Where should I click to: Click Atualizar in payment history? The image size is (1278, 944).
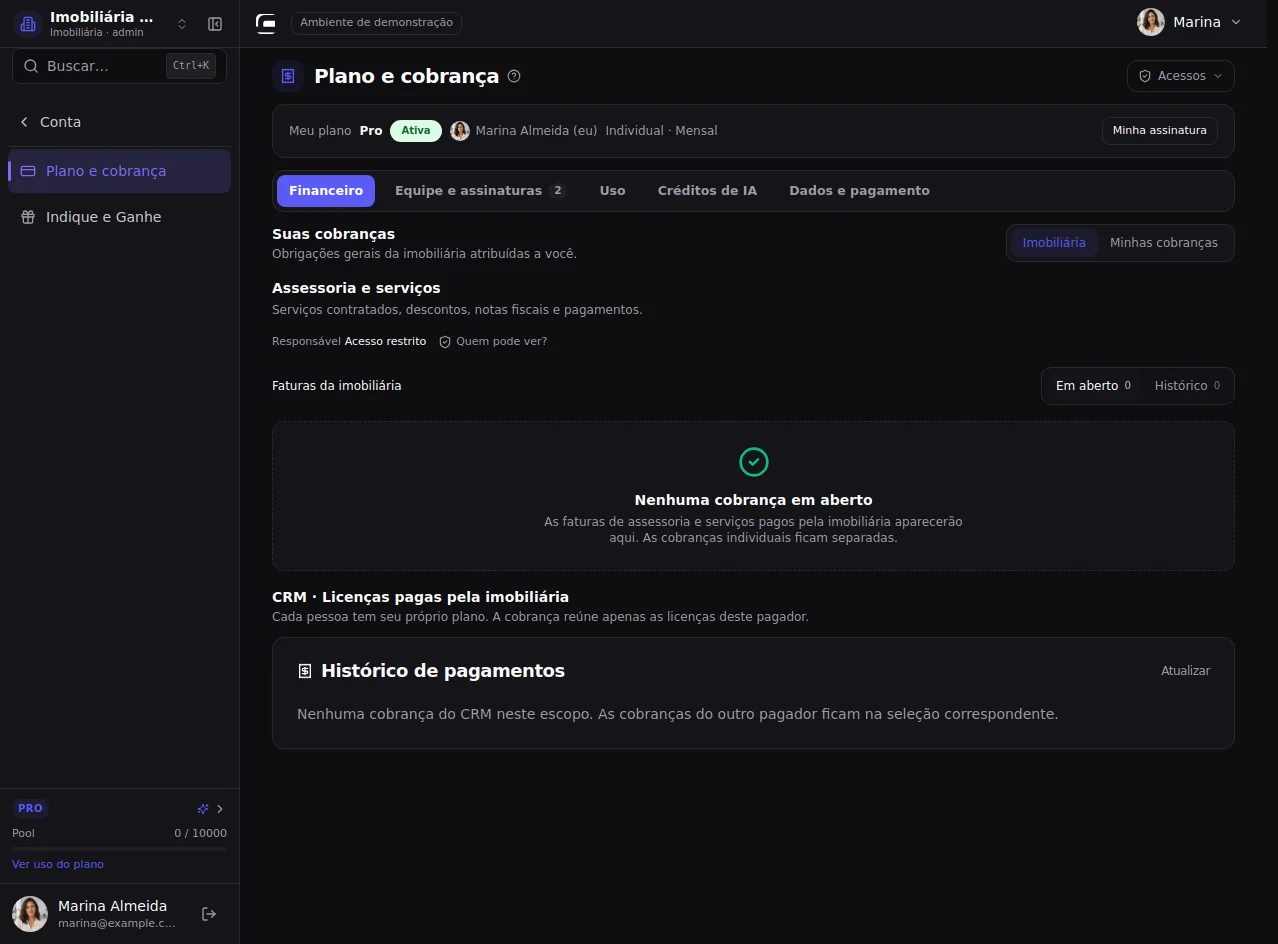[x=1185, y=671]
